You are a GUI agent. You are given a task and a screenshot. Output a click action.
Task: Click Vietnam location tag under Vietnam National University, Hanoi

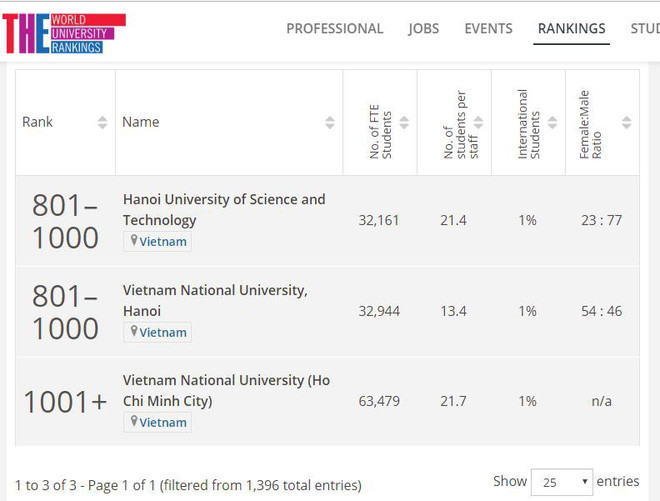[x=158, y=332]
